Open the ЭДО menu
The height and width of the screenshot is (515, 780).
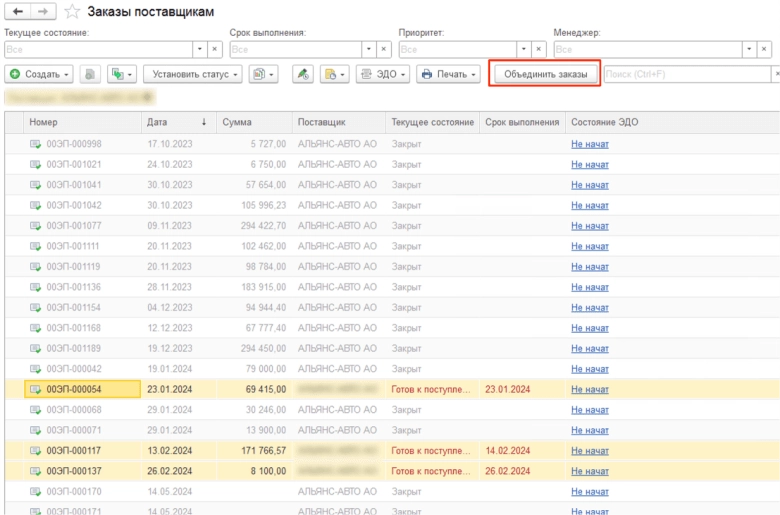coord(382,74)
